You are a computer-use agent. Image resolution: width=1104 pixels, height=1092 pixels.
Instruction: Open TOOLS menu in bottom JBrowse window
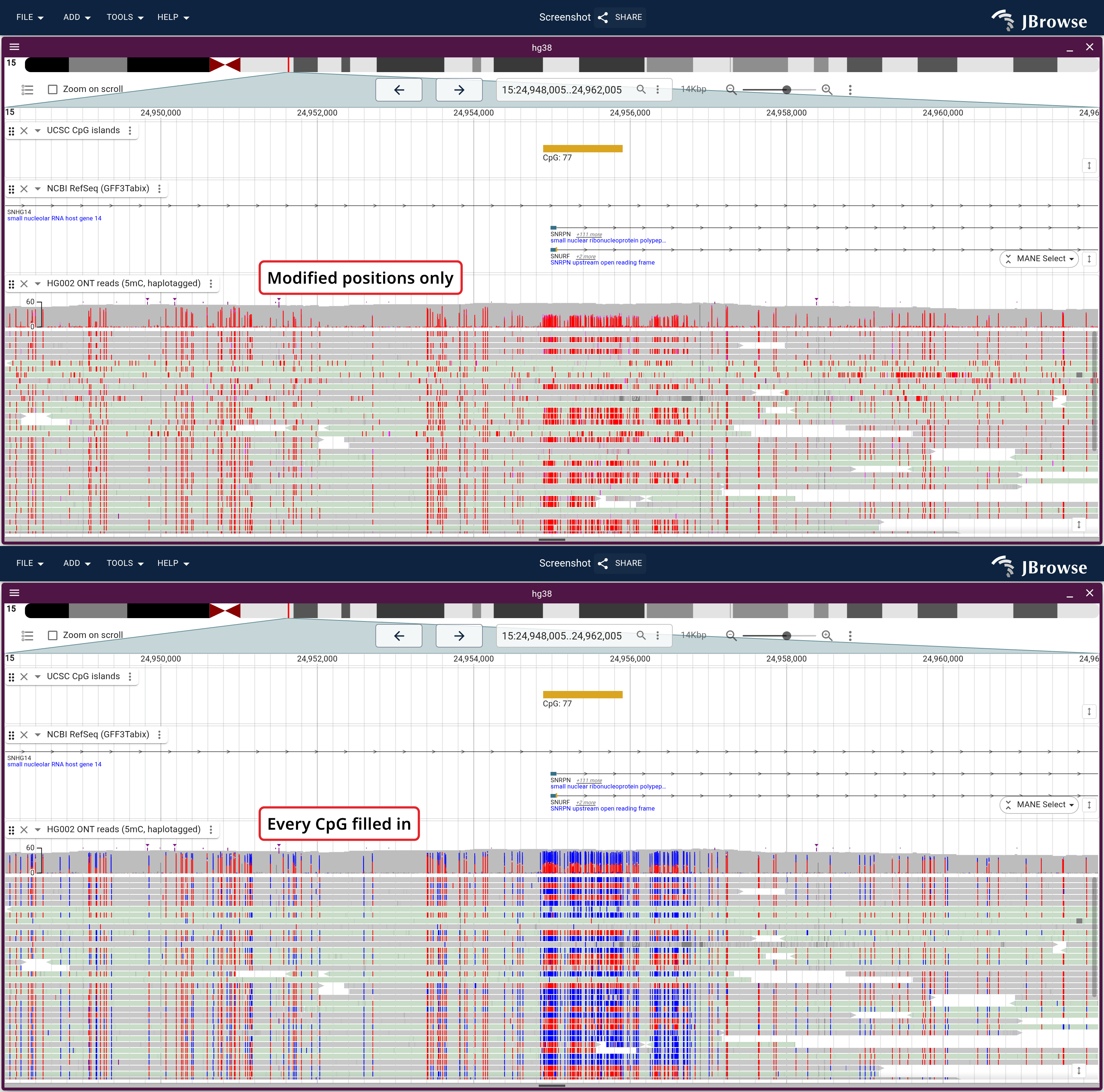tap(125, 563)
